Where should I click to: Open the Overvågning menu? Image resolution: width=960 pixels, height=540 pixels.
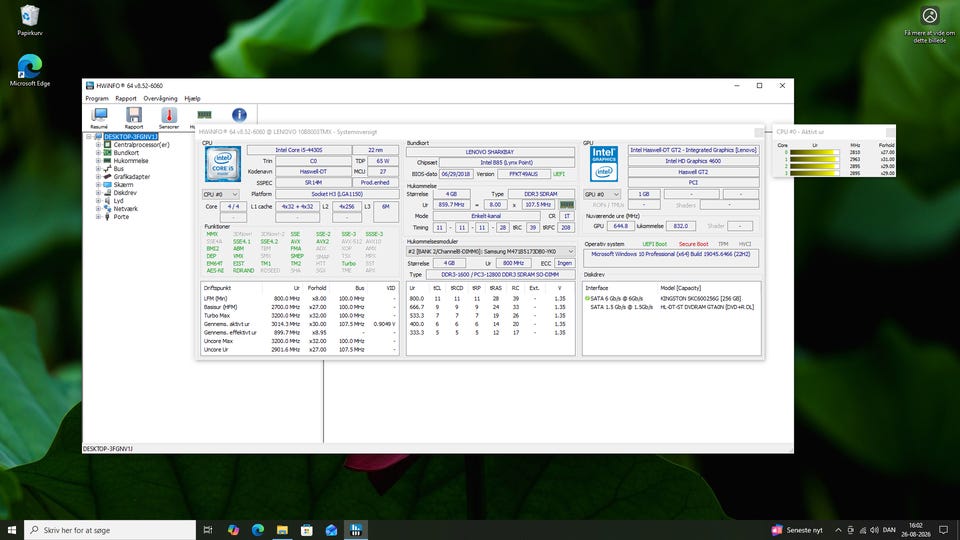[160, 98]
